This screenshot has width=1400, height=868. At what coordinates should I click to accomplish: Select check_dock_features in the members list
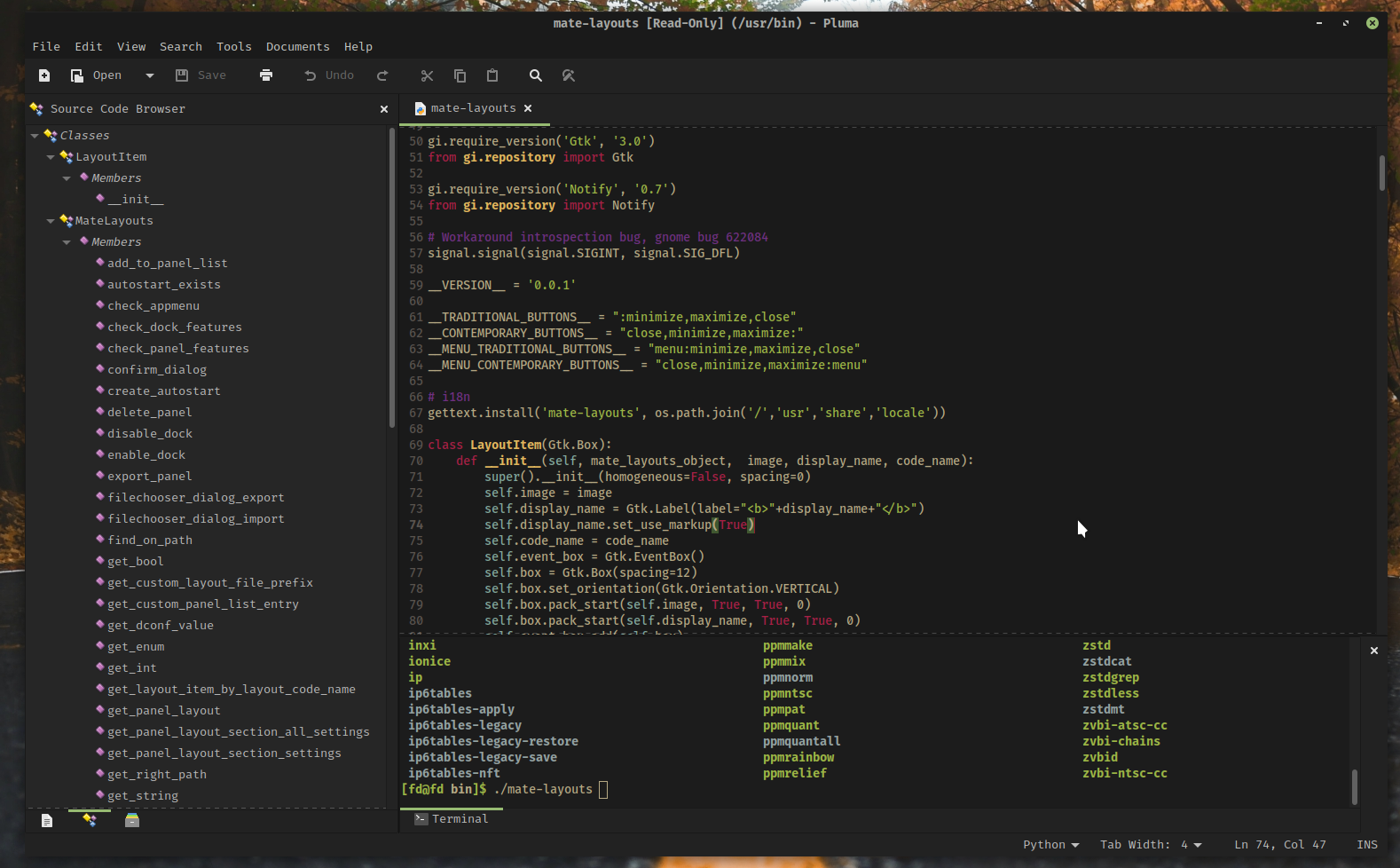click(174, 327)
